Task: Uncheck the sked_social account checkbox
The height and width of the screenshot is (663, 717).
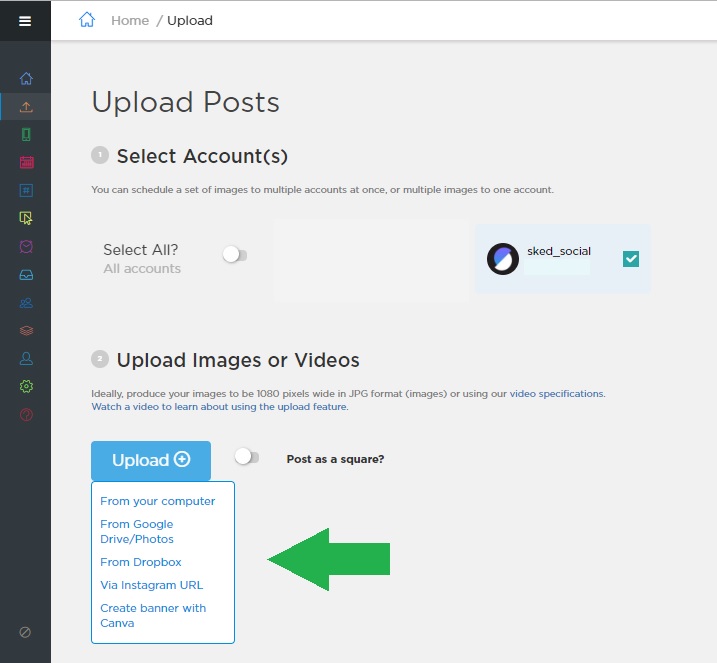Action: tap(631, 259)
